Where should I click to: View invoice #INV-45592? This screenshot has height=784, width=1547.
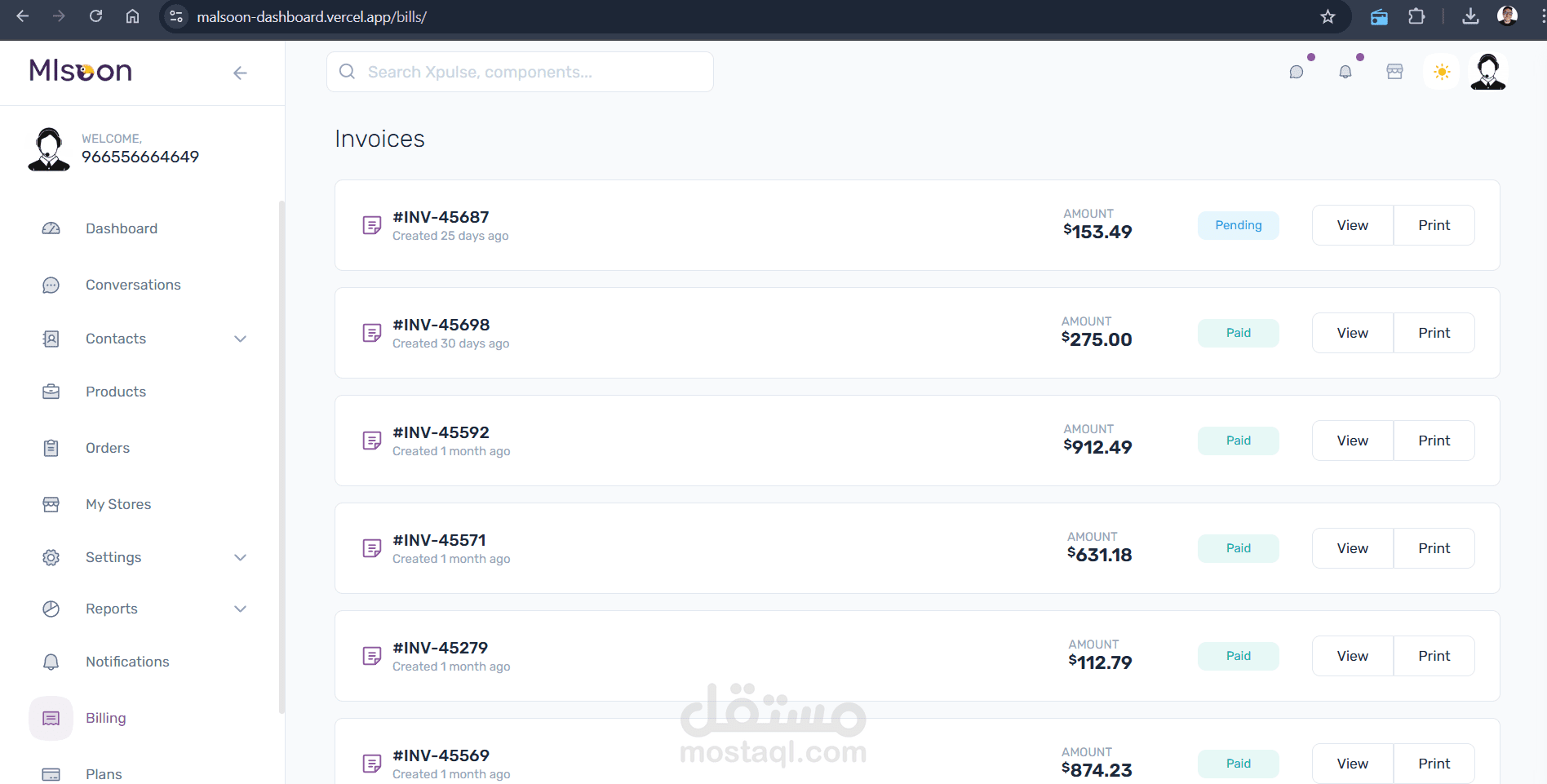point(1353,441)
